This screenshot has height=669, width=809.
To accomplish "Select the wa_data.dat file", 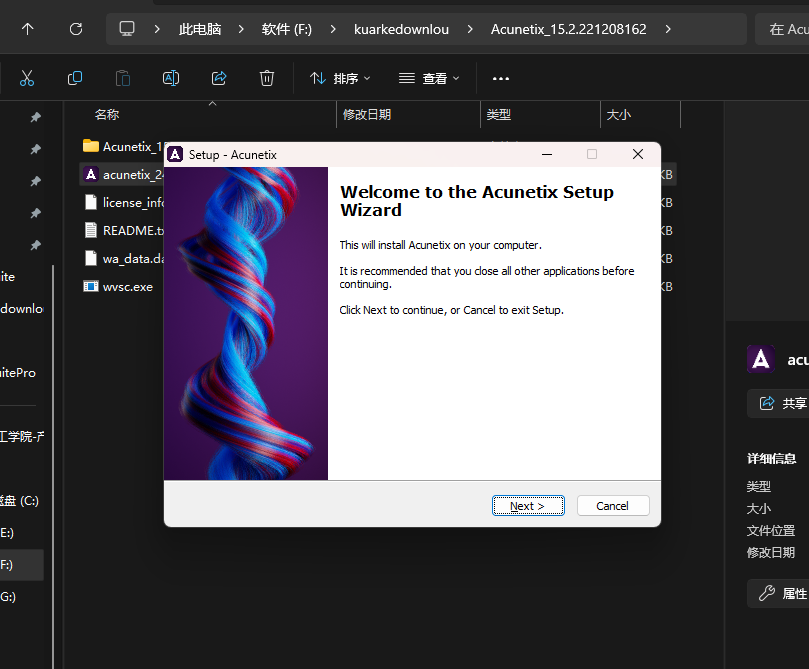I will 123,258.
